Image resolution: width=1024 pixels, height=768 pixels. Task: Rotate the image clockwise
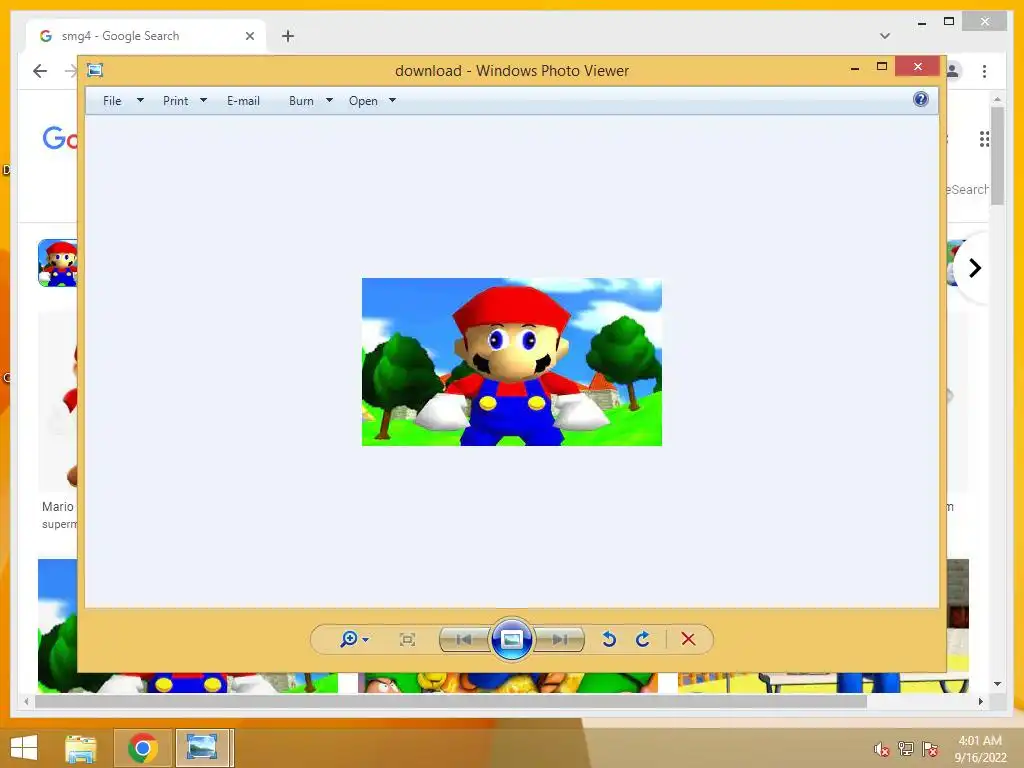(643, 639)
